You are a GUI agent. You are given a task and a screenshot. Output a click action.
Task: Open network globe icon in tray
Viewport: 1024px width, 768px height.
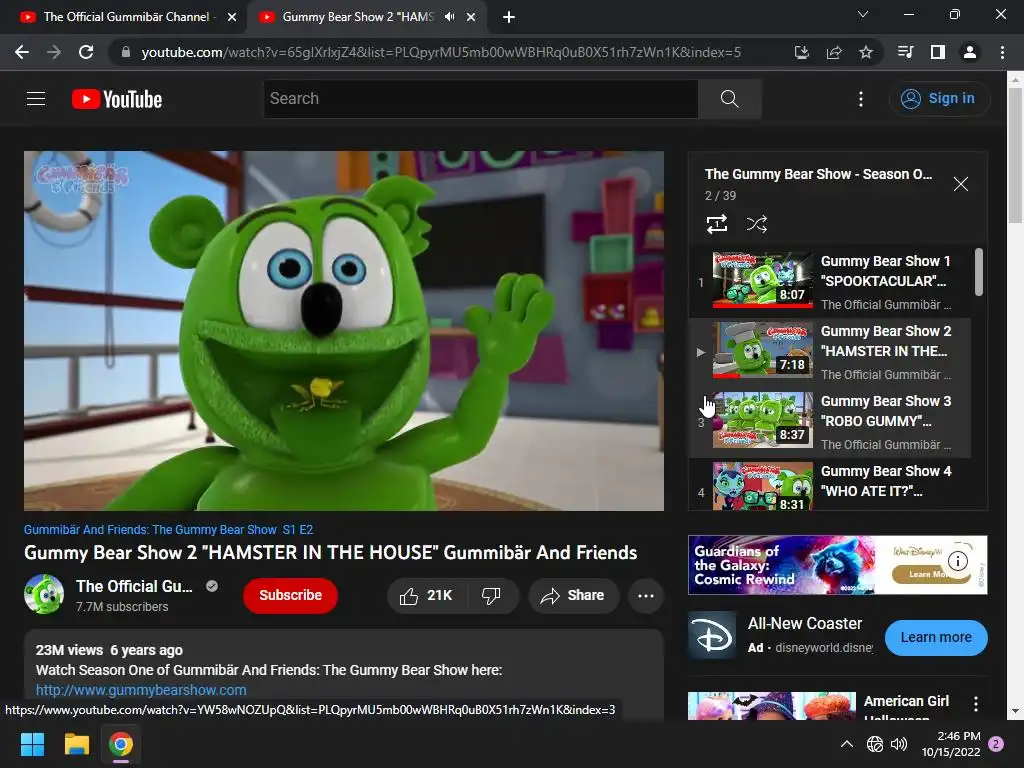coord(874,744)
